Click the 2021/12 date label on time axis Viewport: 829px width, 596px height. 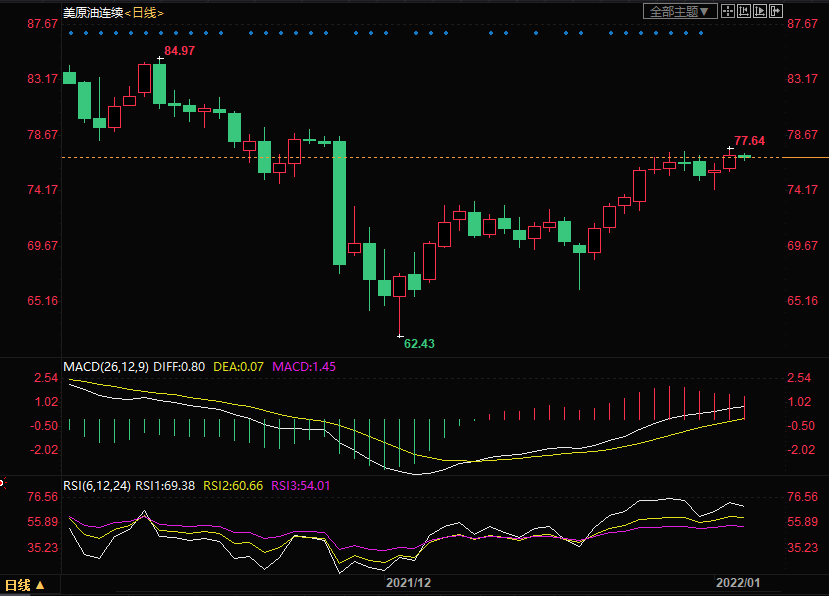click(408, 582)
